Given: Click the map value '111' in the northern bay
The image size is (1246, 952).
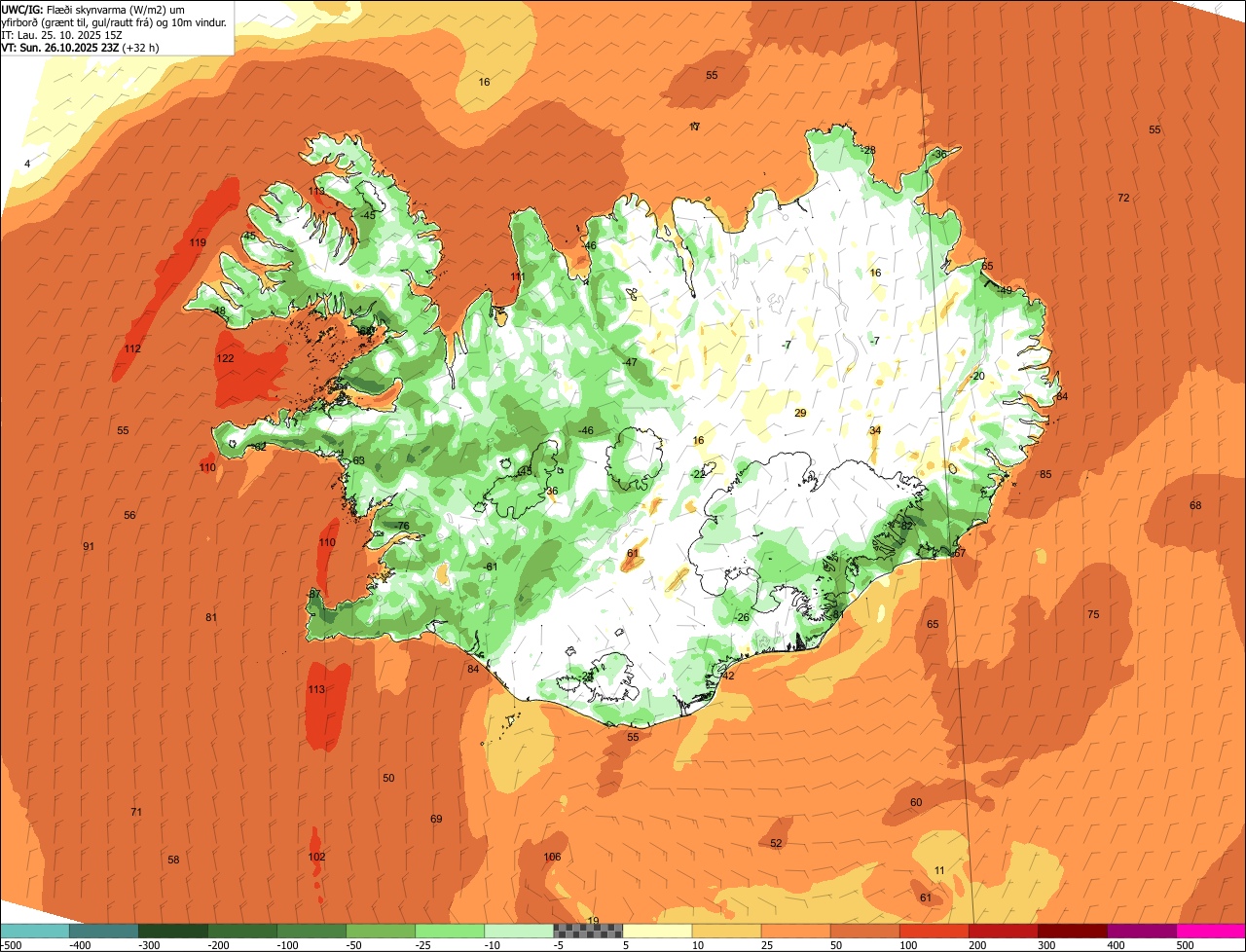Looking at the screenshot, I should 517,276.
